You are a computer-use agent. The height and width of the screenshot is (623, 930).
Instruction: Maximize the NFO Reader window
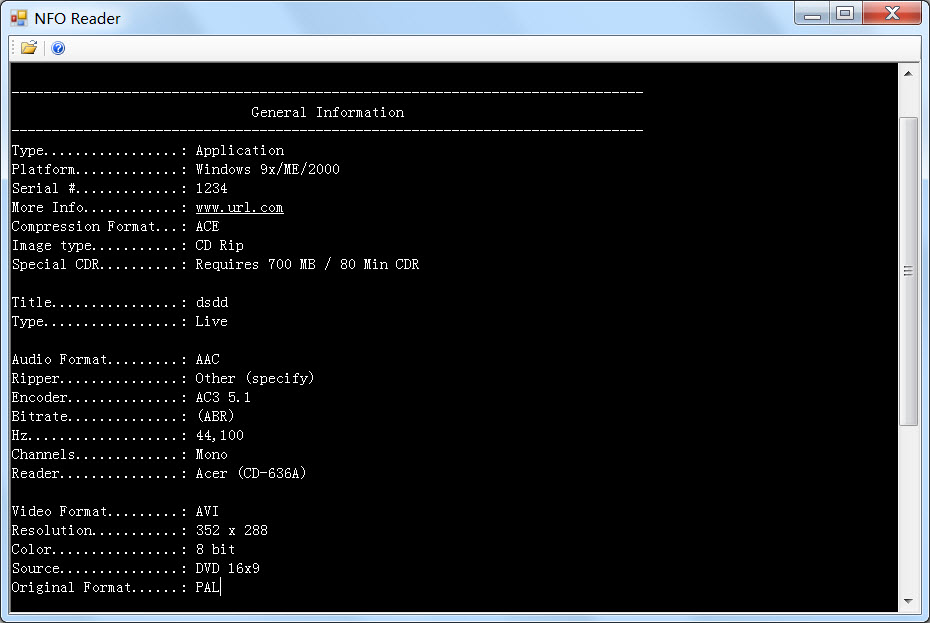(x=845, y=14)
